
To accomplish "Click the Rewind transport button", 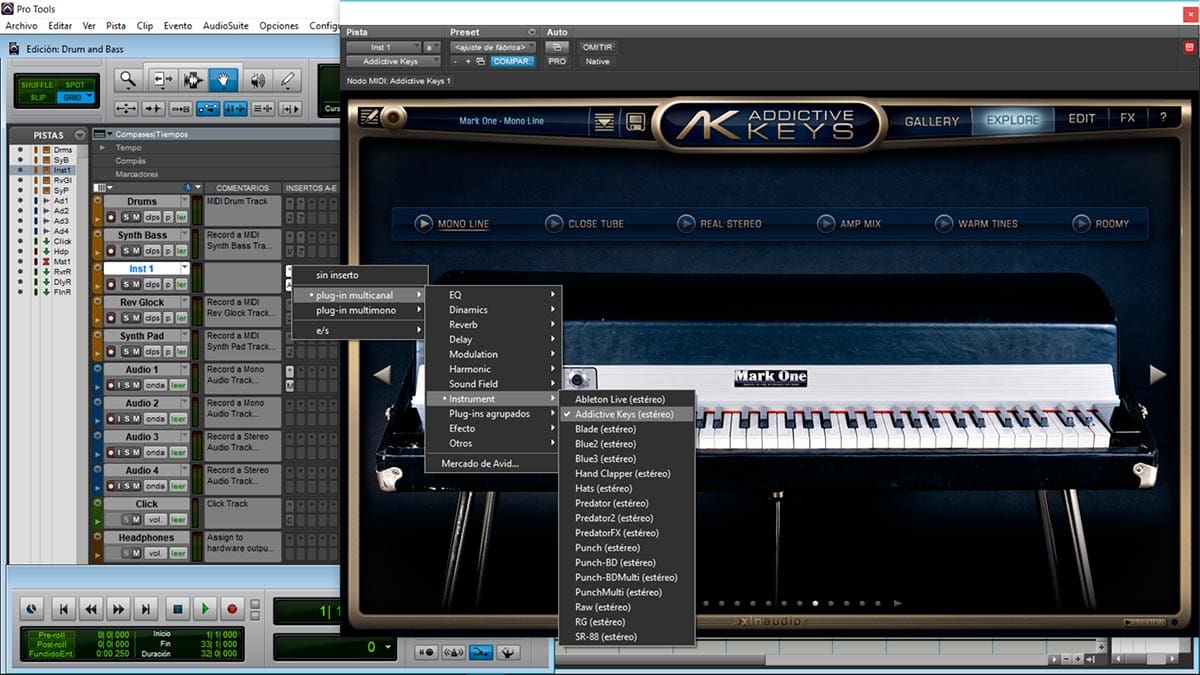I will tap(91, 608).
